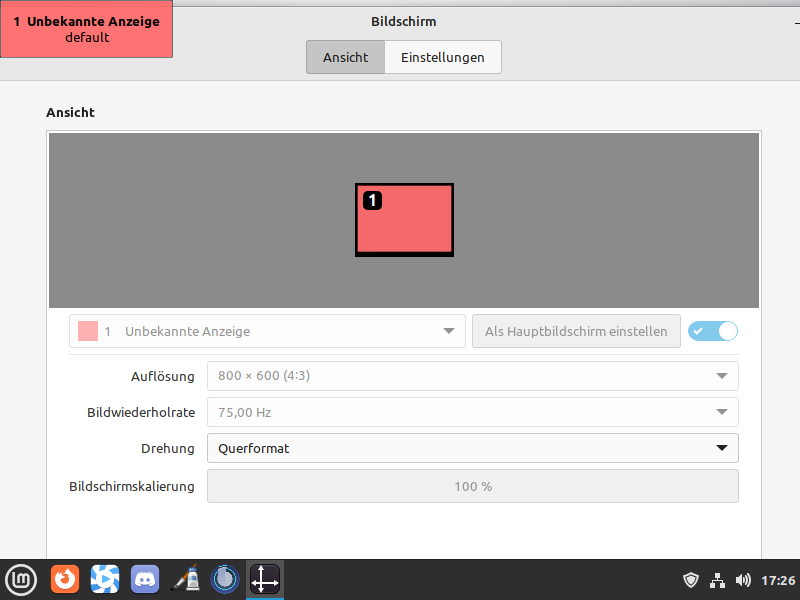Image resolution: width=800 pixels, height=600 pixels.
Task: Open the Bildwiederholrate dropdown showing 75,00 Hz
Action: point(472,412)
